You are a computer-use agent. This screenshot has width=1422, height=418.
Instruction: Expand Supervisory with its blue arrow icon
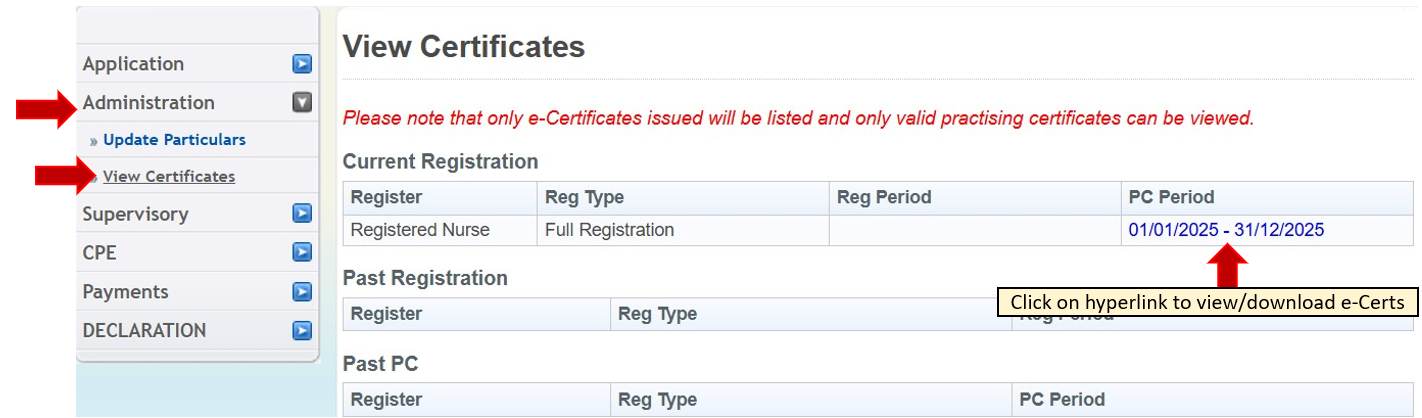pyautogui.click(x=302, y=214)
